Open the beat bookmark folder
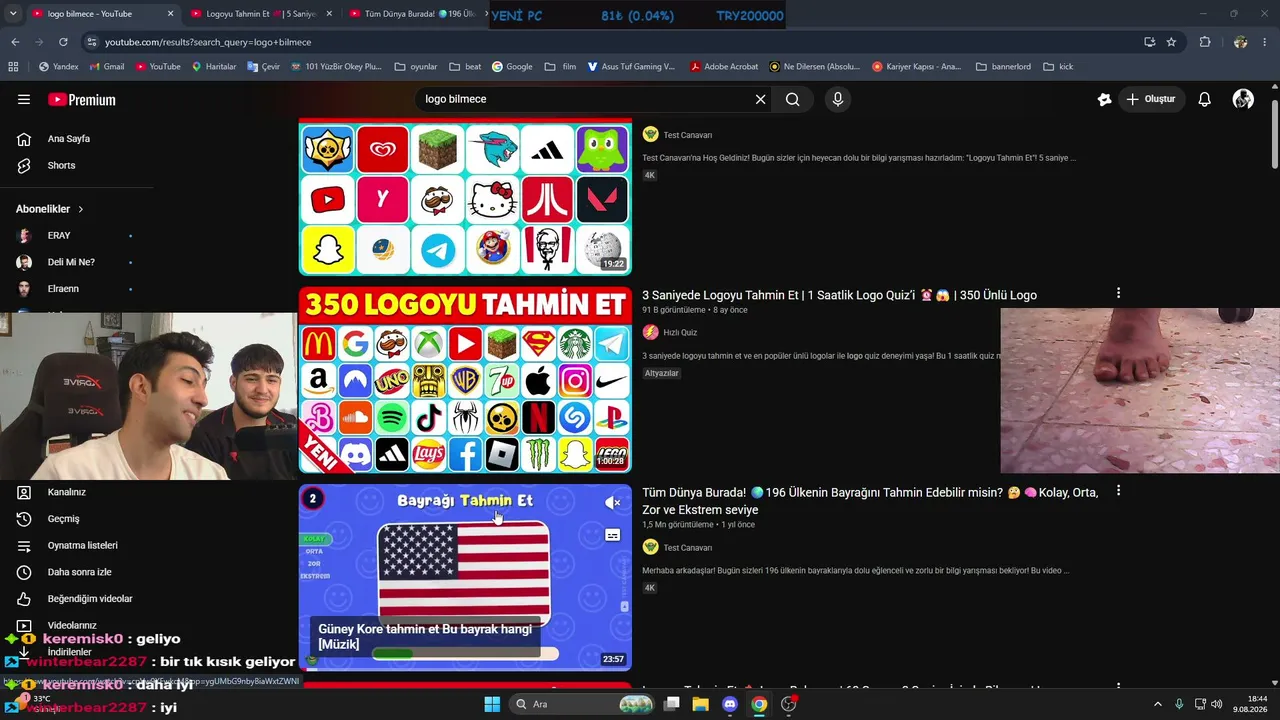1280x720 pixels. point(465,67)
